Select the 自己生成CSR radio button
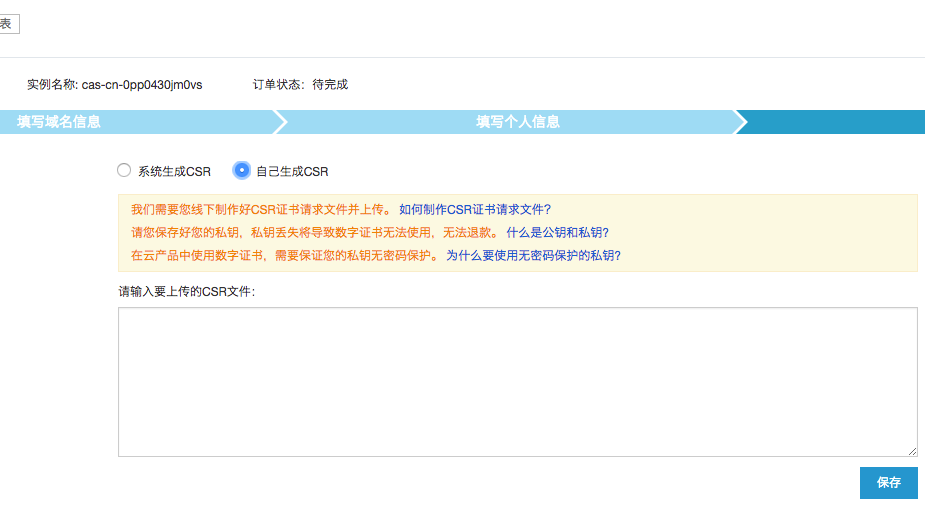This screenshot has height=512, width=925. [241, 171]
